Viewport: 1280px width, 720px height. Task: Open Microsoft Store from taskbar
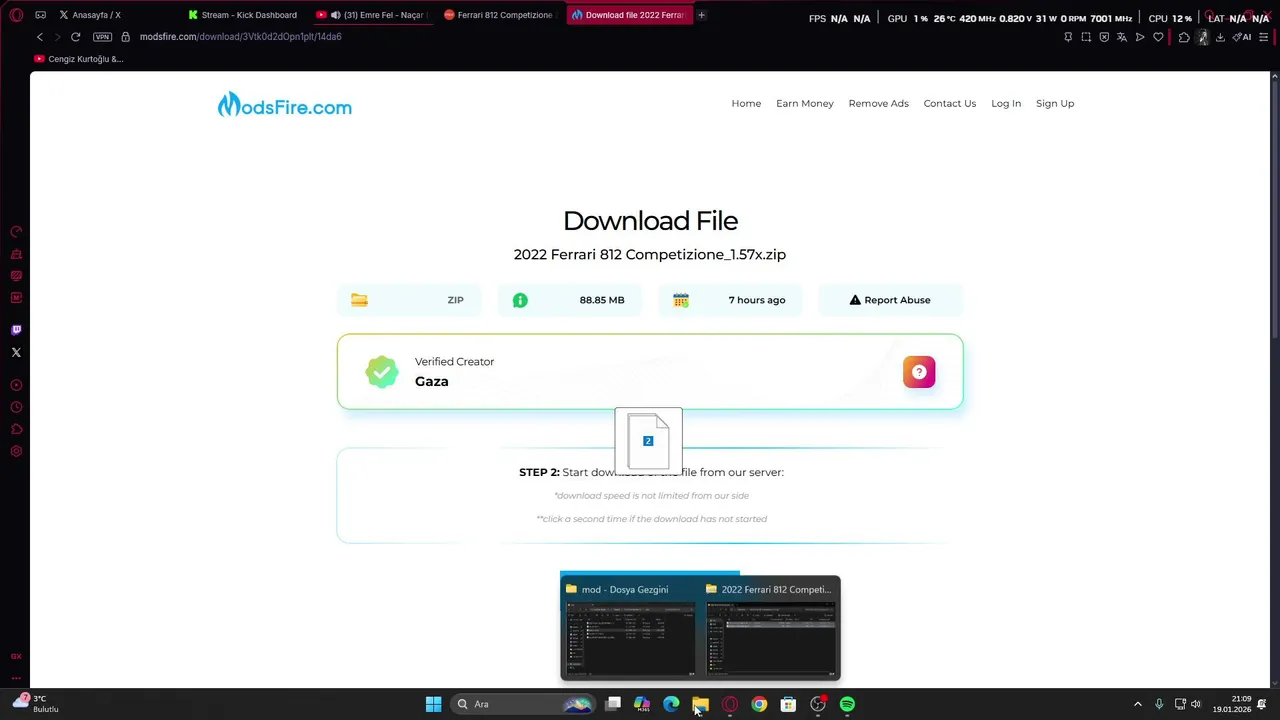(788, 704)
